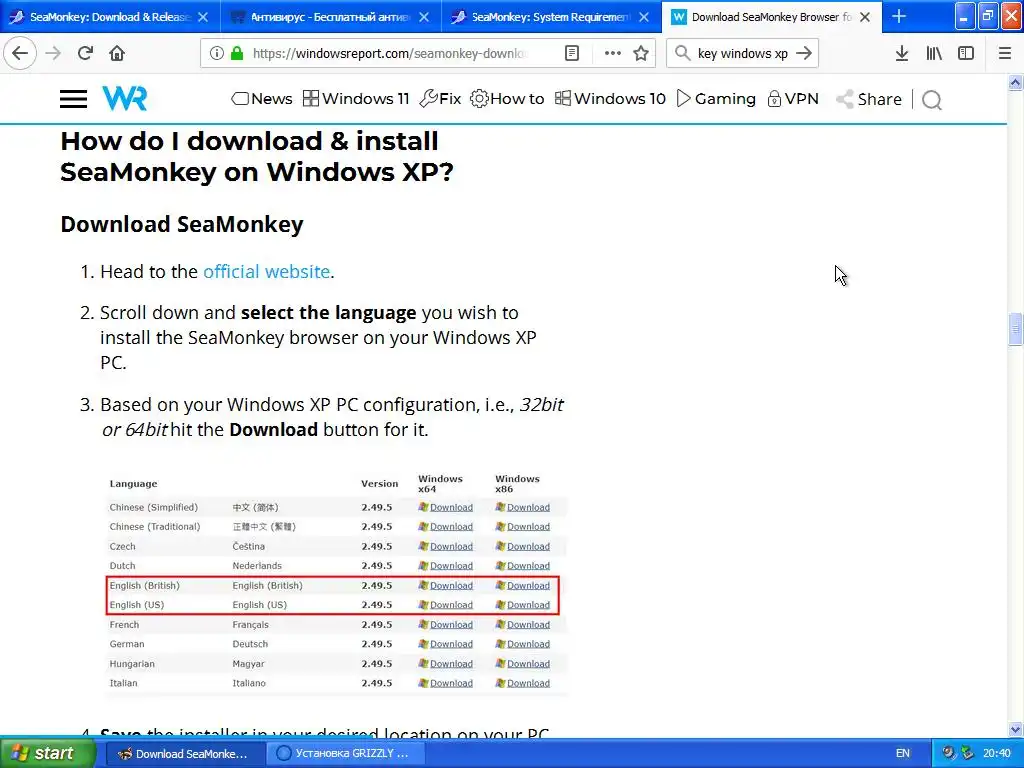Close the SeaMonkey Download & Releases tab
The width and height of the screenshot is (1024, 768).
pyautogui.click(x=203, y=17)
